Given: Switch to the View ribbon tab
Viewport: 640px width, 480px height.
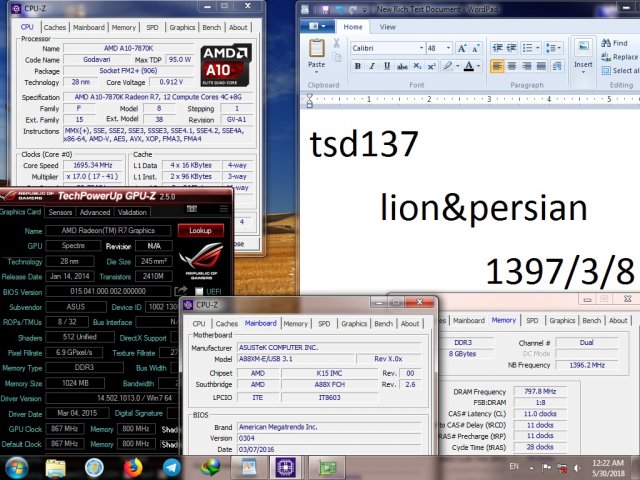Looking at the screenshot, I should coord(387,27).
